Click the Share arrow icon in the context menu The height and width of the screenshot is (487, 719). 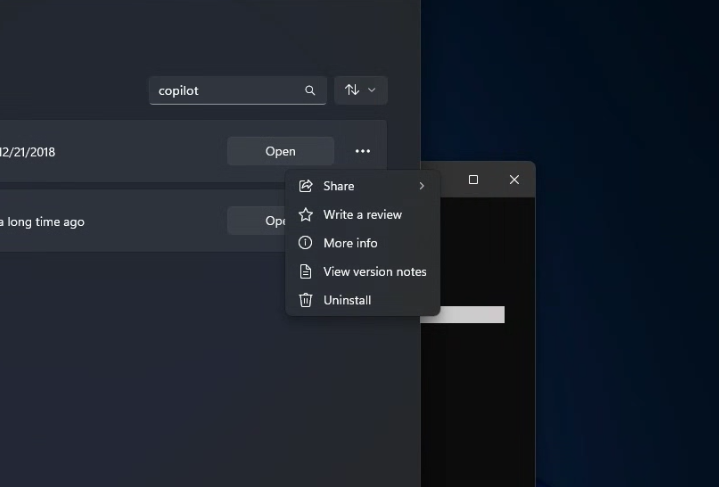pyautogui.click(x=306, y=186)
